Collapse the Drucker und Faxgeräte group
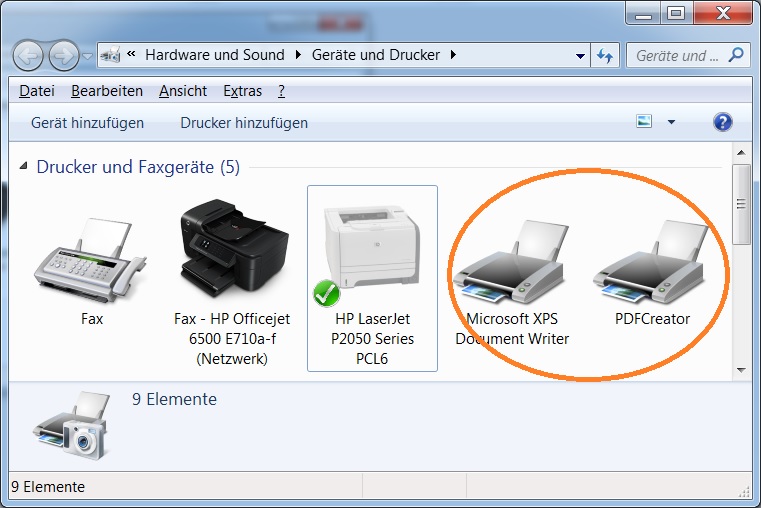Image resolution: width=761 pixels, height=508 pixels. point(23,166)
